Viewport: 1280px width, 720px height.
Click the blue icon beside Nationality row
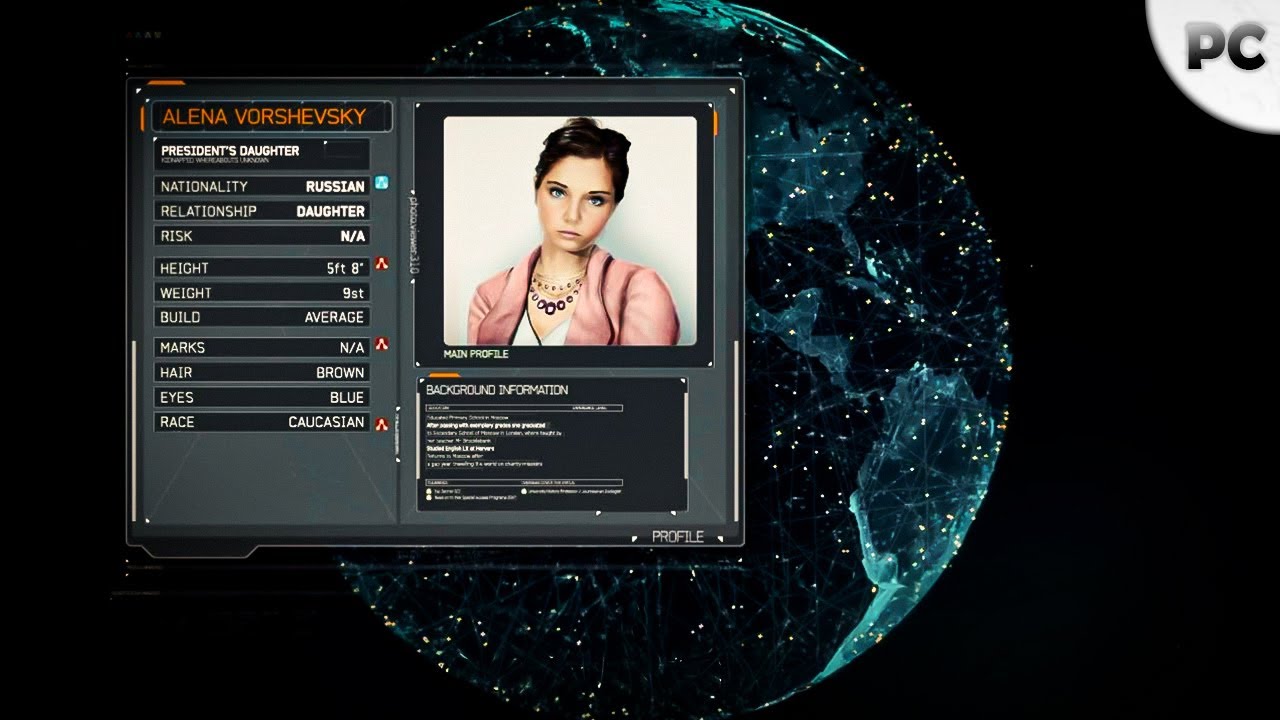[x=381, y=183]
